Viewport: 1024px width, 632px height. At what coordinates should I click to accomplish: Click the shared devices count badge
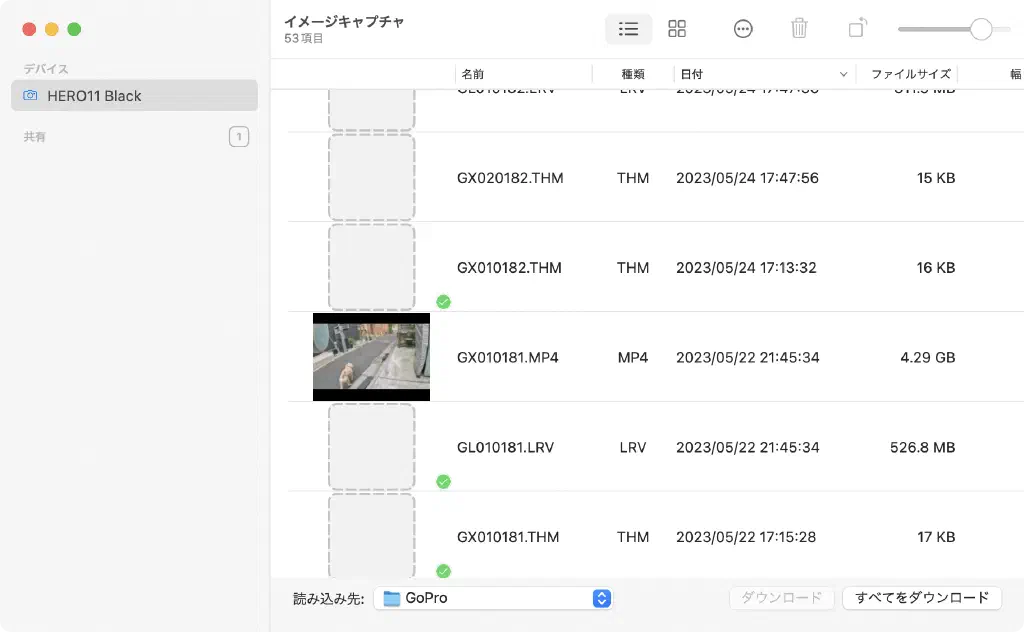coord(239,137)
